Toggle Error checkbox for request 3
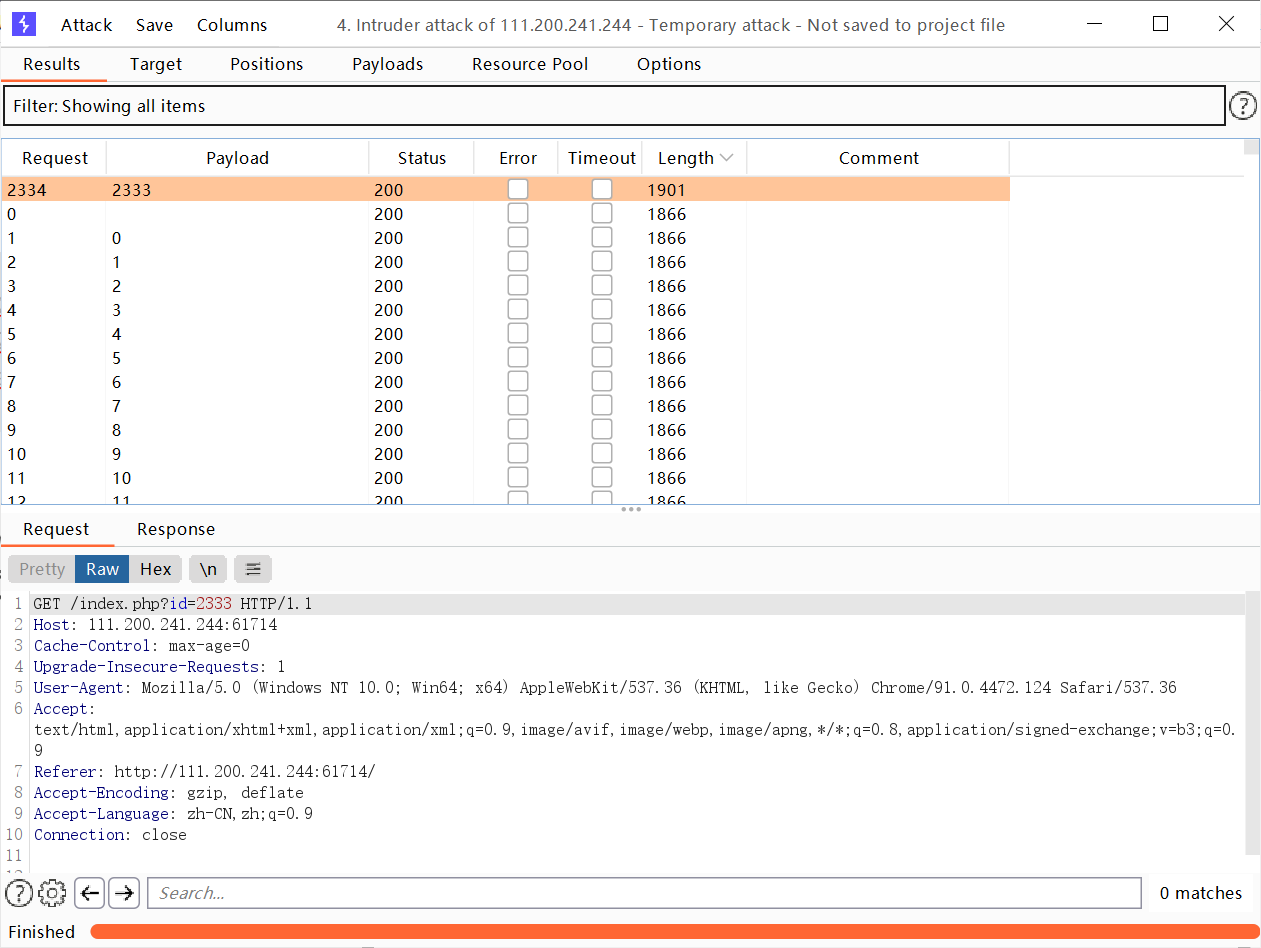1261x948 pixels. pos(518,285)
